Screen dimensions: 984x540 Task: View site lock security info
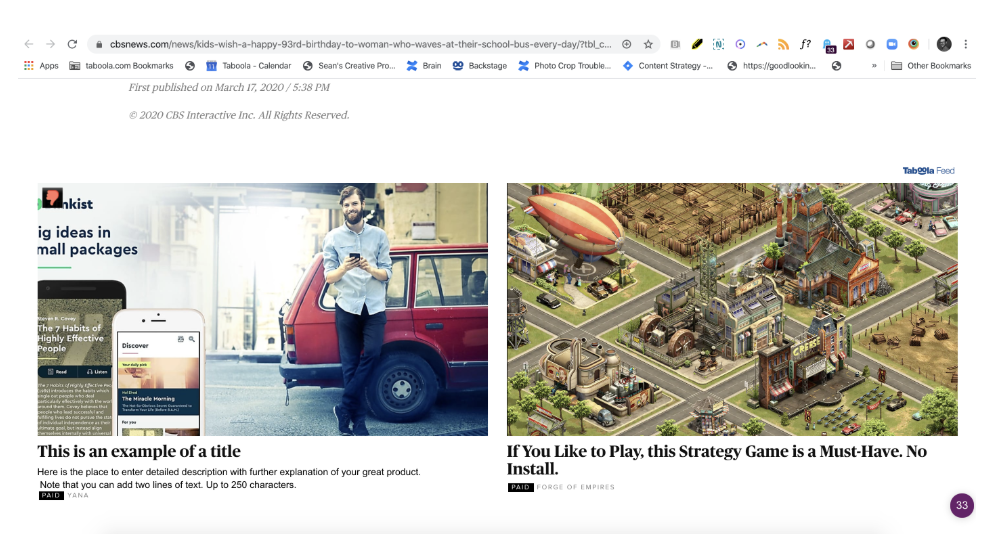pyautogui.click(x=99, y=44)
